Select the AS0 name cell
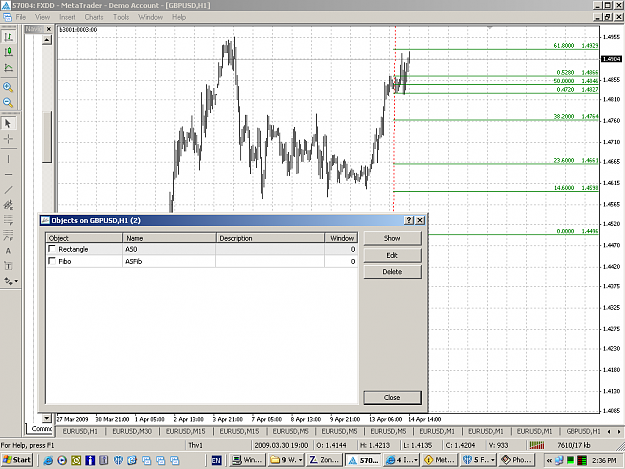 point(169,249)
